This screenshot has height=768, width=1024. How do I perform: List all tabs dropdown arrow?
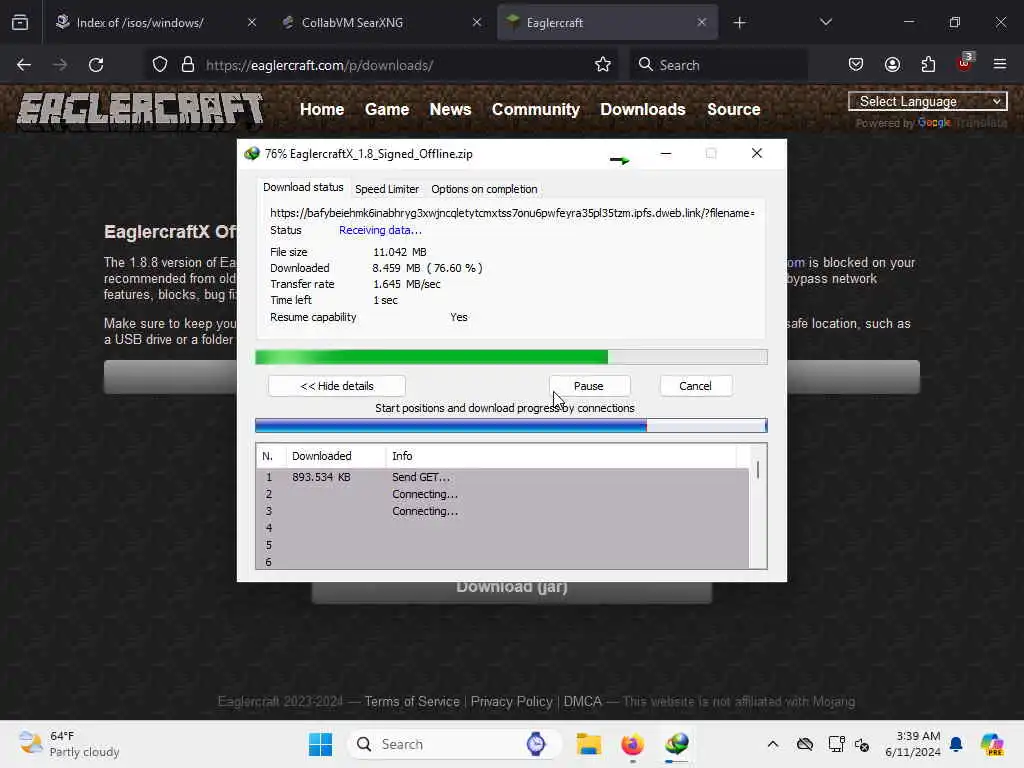coord(825,23)
